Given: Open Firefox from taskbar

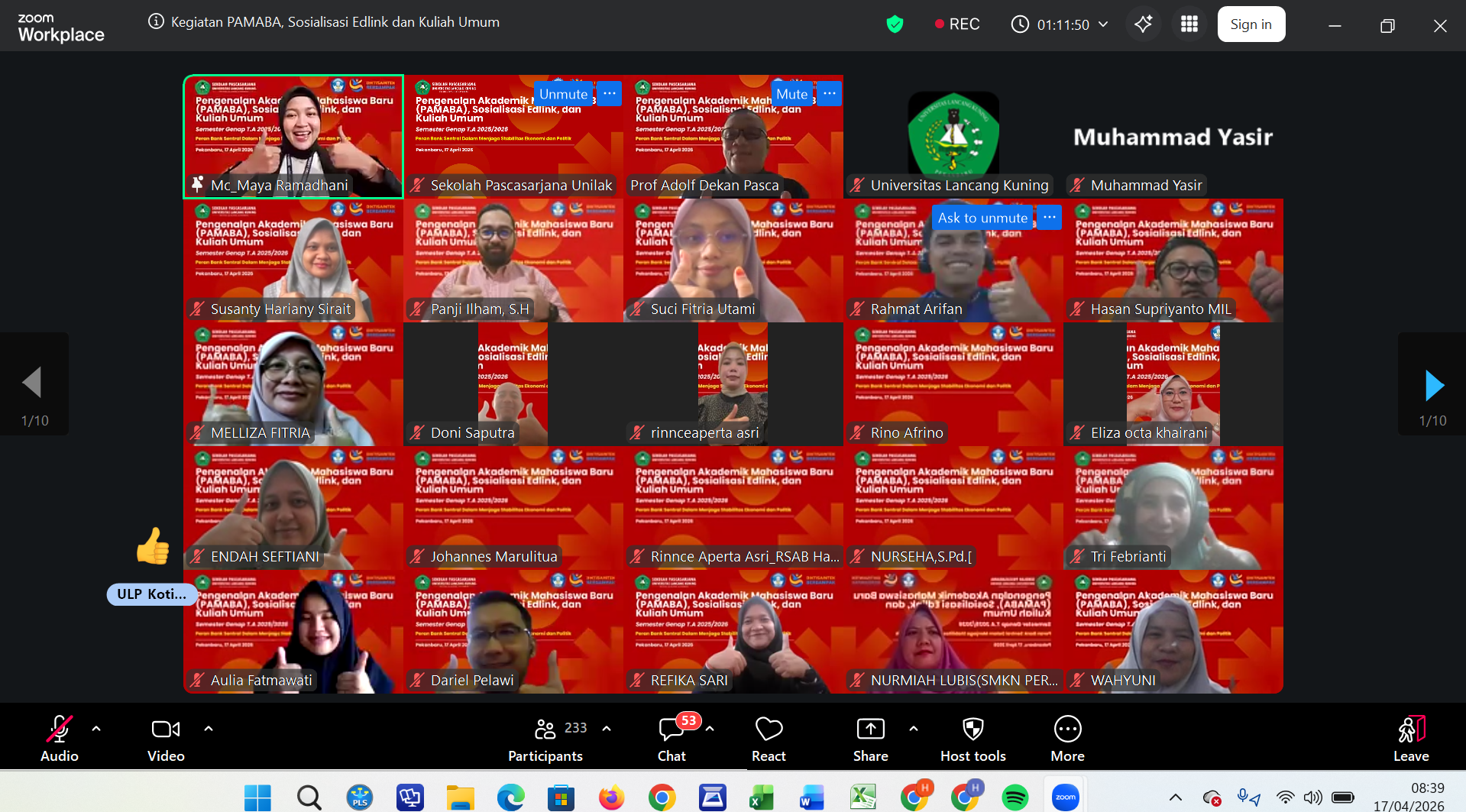Looking at the screenshot, I should (611, 798).
